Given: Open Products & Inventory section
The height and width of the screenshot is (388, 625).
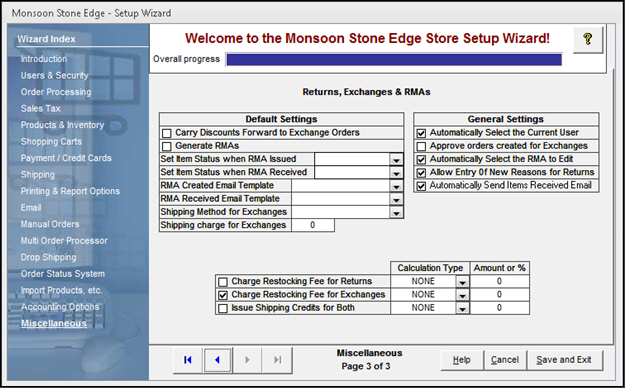Looking at the screenshot, I should coord(62,125).
